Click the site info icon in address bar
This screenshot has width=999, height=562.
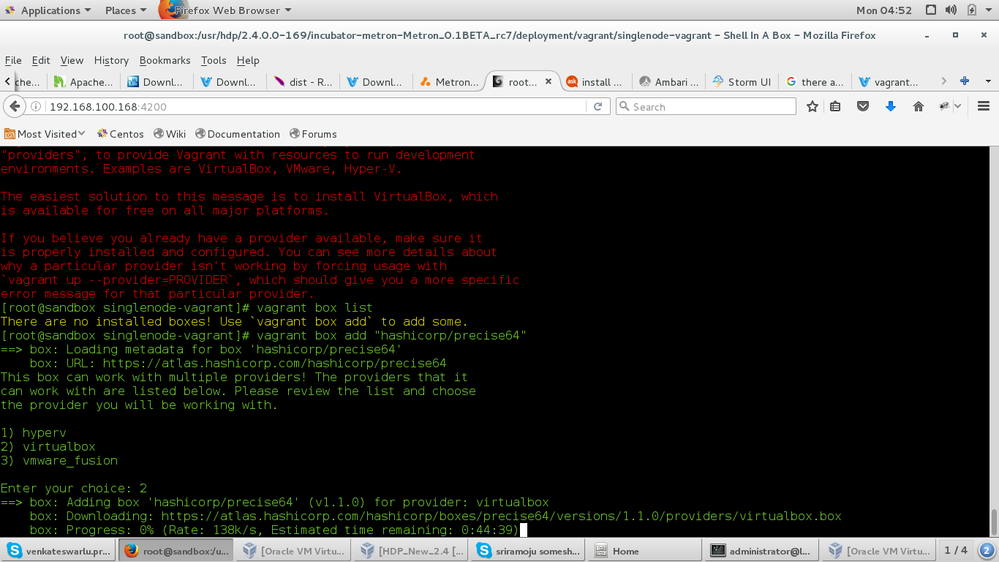click(x=36, y=106)
